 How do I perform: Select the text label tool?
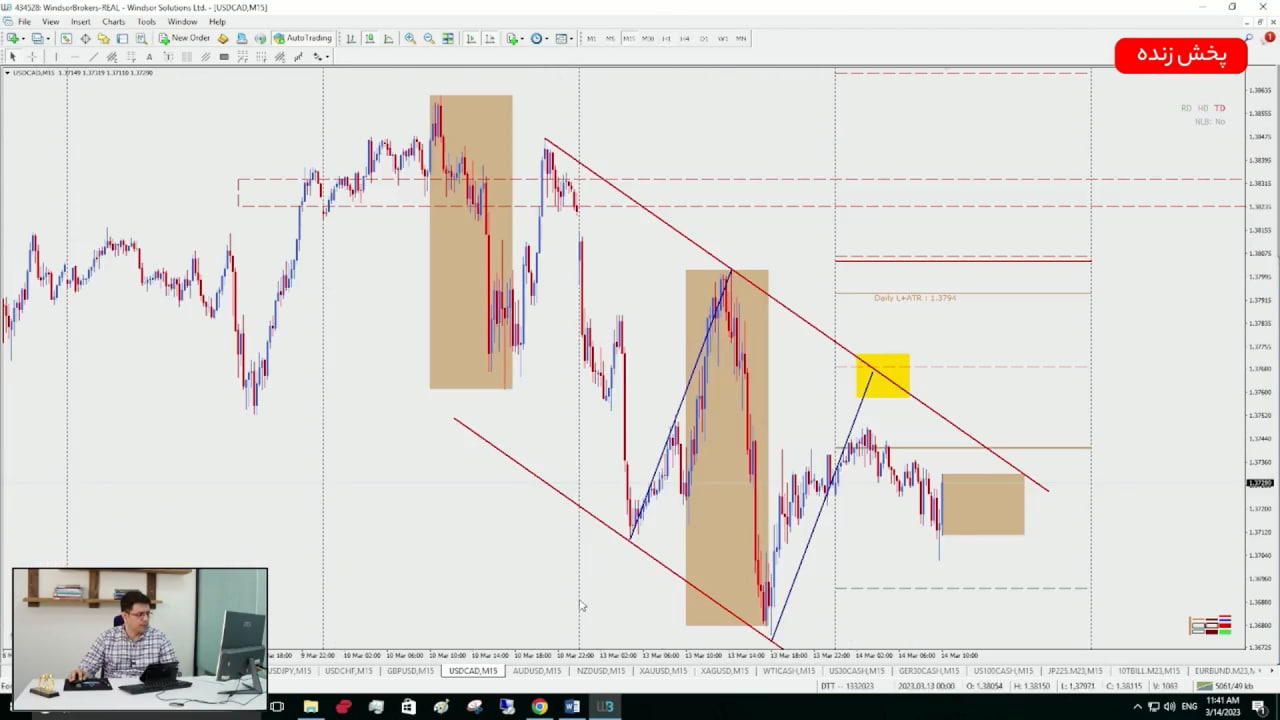(168, 57)
